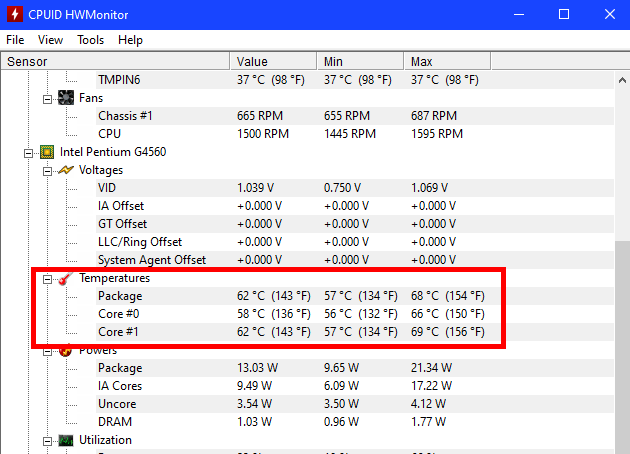The image size is (630, 454).
Task: Click the vertical scrollbar thumb
Action: coord(622,347)
